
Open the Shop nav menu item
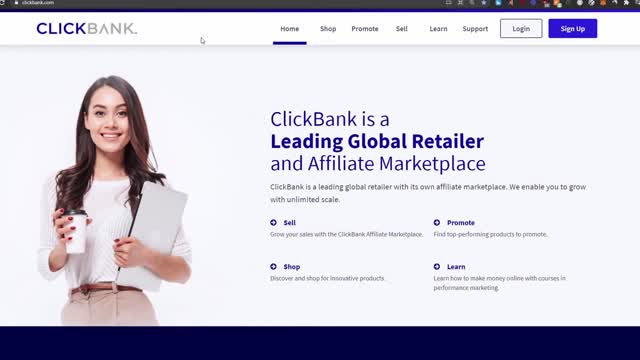[x=328, y=29]
